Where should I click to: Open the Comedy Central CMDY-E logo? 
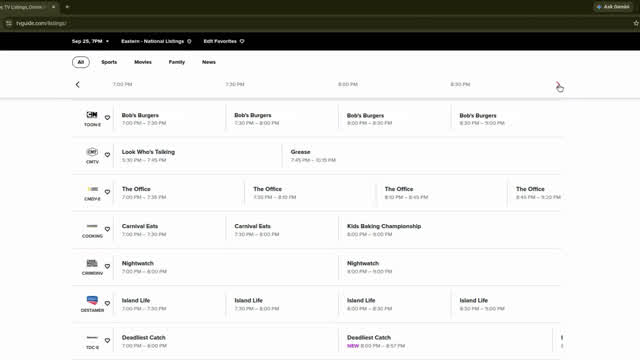click(92, 189)
